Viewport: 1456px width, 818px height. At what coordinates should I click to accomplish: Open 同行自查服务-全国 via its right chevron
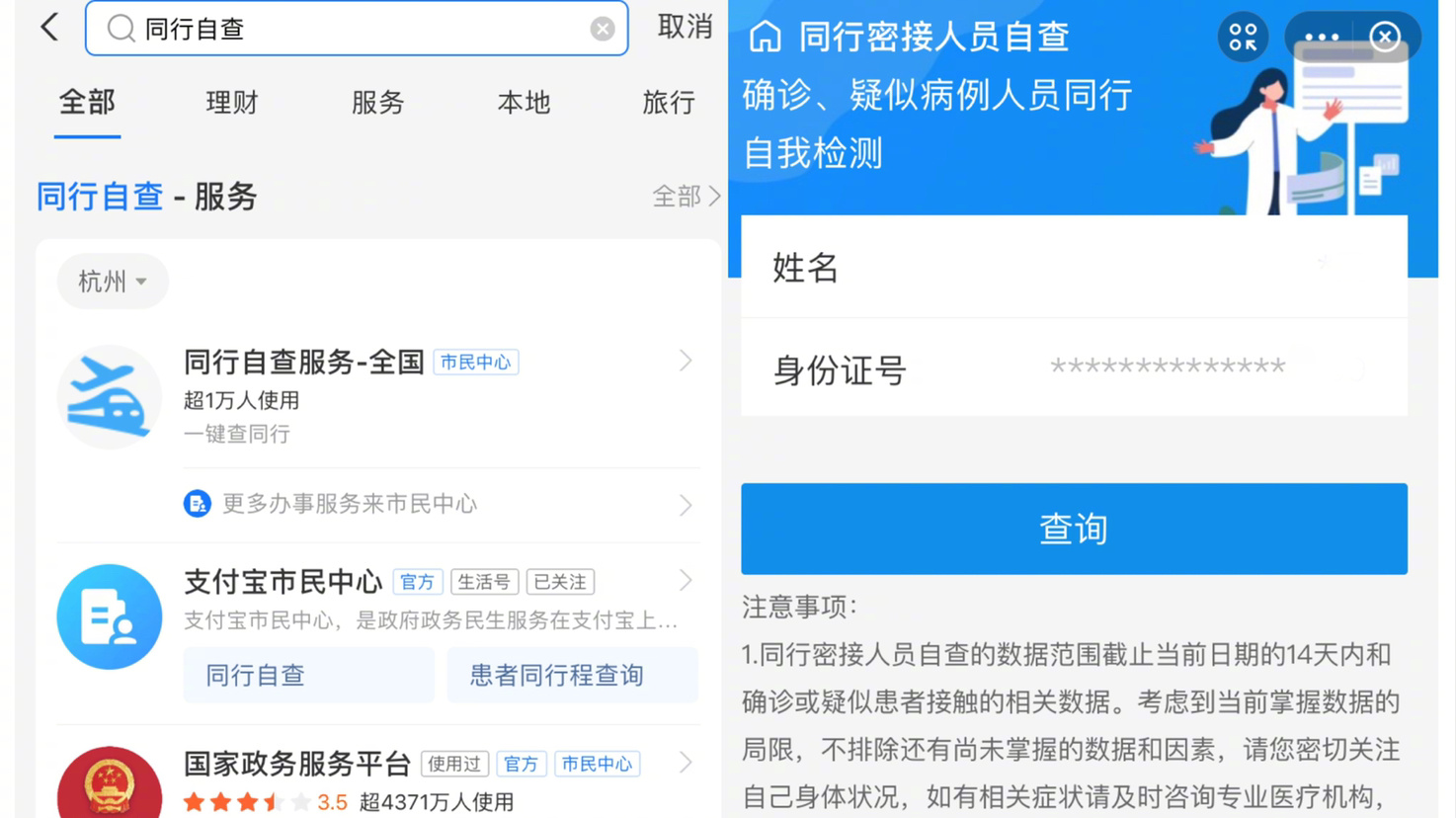pos(686,362)
